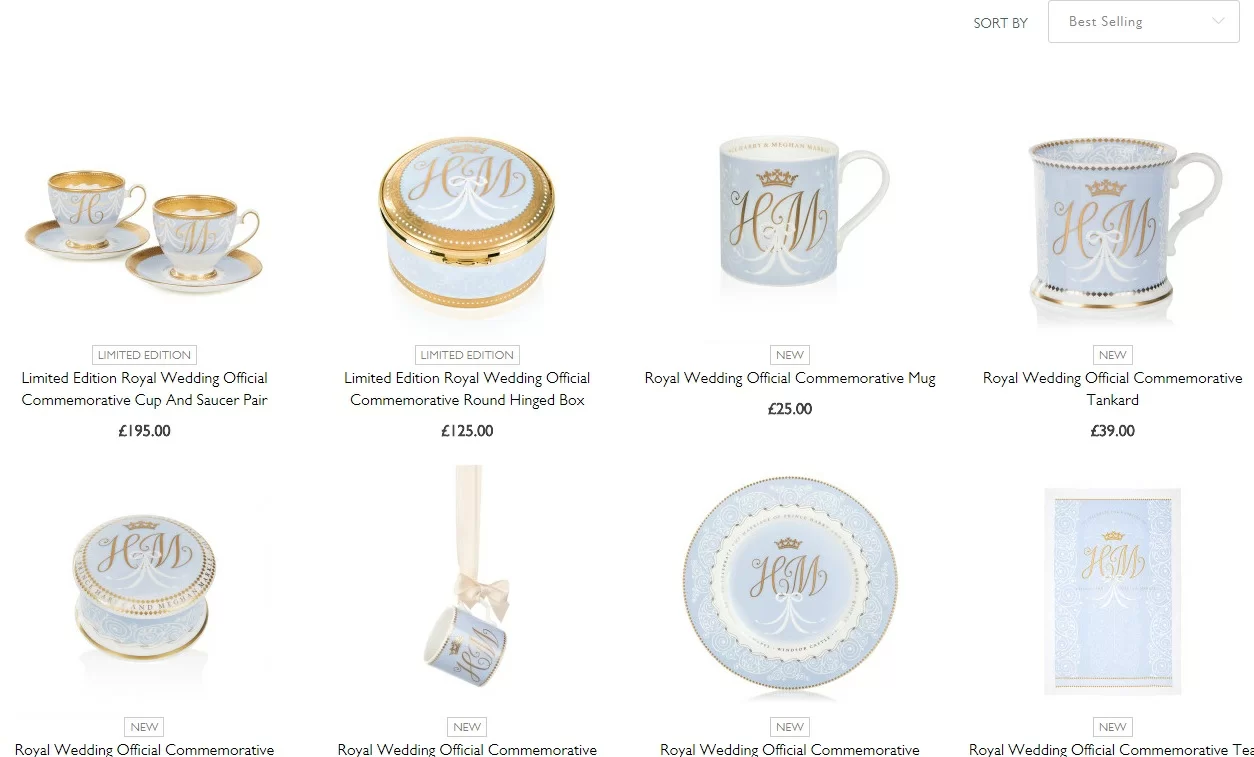Open the Commemorative Tankard picture

tap(1114, 224)
